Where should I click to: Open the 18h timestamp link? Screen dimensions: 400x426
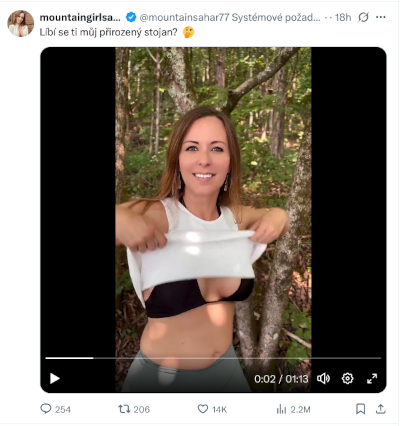343,17
